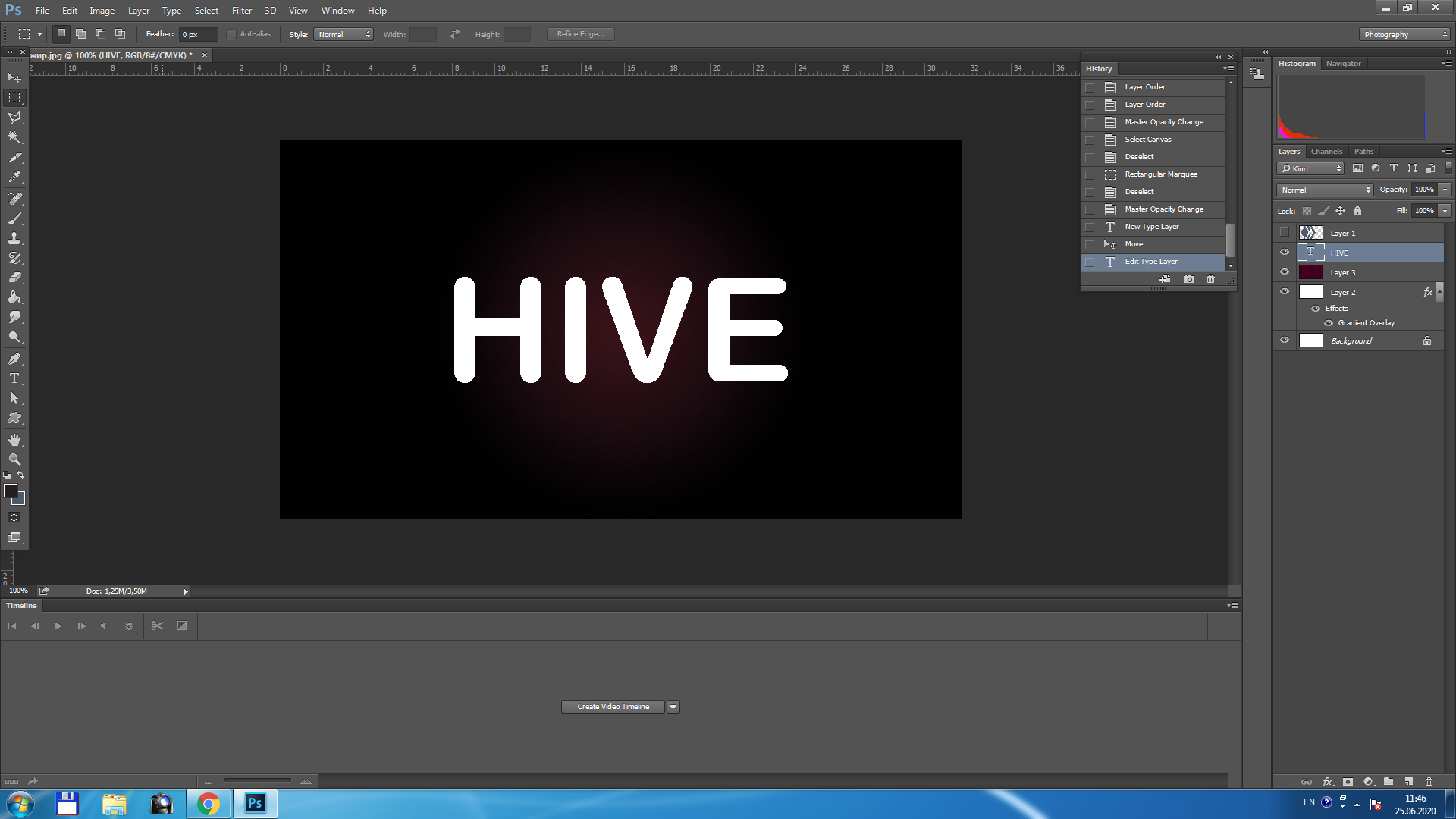This screenshot has width=1456, height=819.
Task: Collapse Layer 2 effects list
Action: click(1439, 292)
